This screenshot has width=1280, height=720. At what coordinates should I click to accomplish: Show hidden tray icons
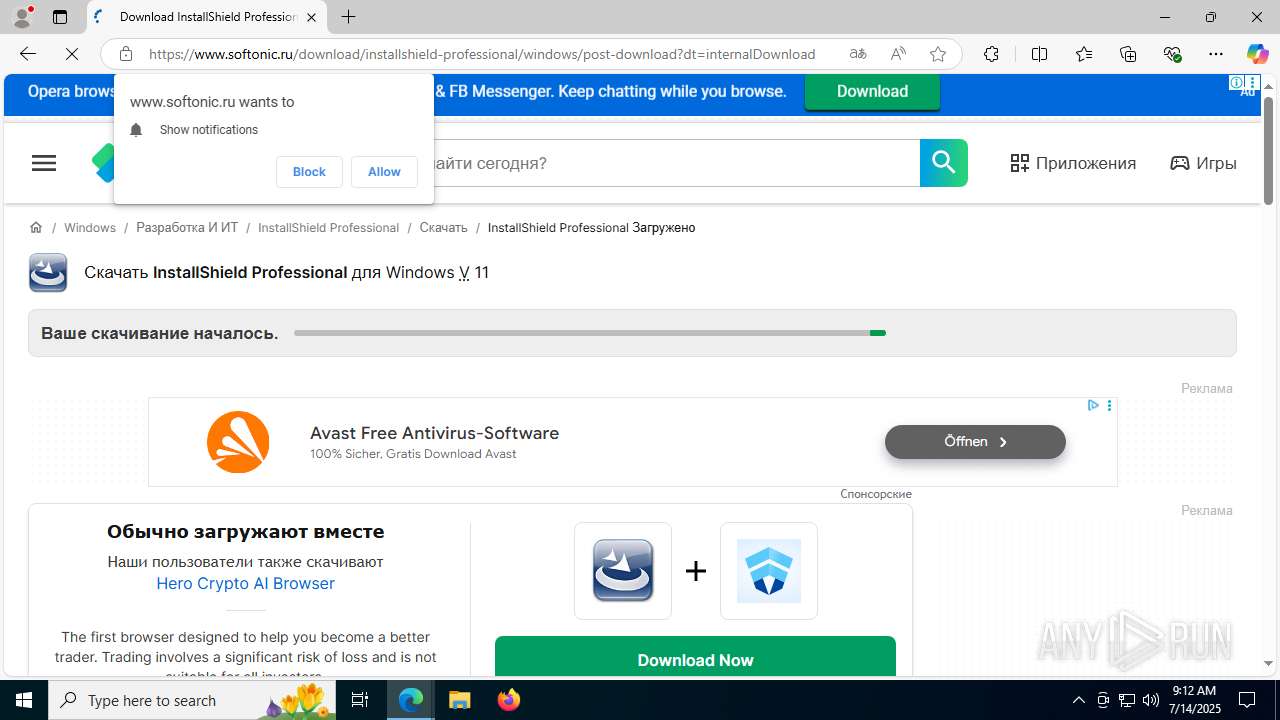tap(1078, 700)
